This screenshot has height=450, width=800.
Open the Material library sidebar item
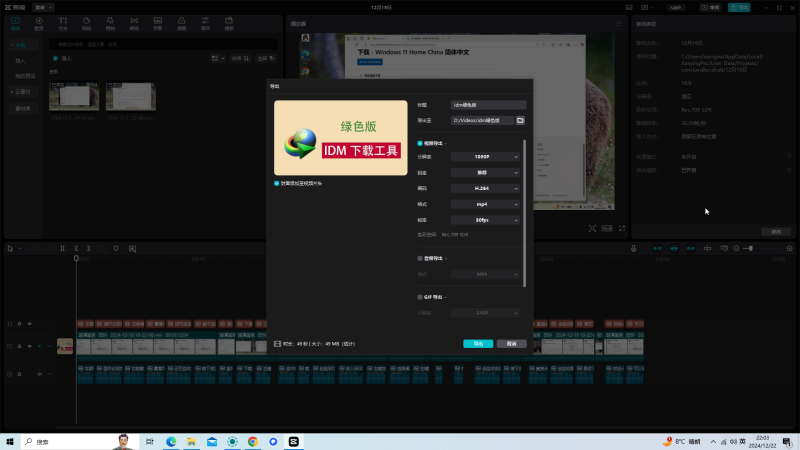tap(23, 108)
